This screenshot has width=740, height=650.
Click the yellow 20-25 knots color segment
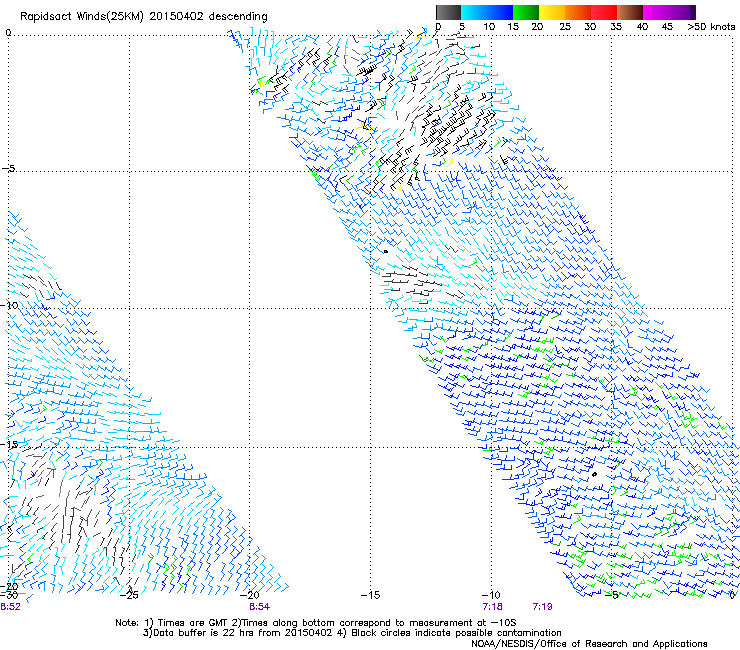pos(552,12)
